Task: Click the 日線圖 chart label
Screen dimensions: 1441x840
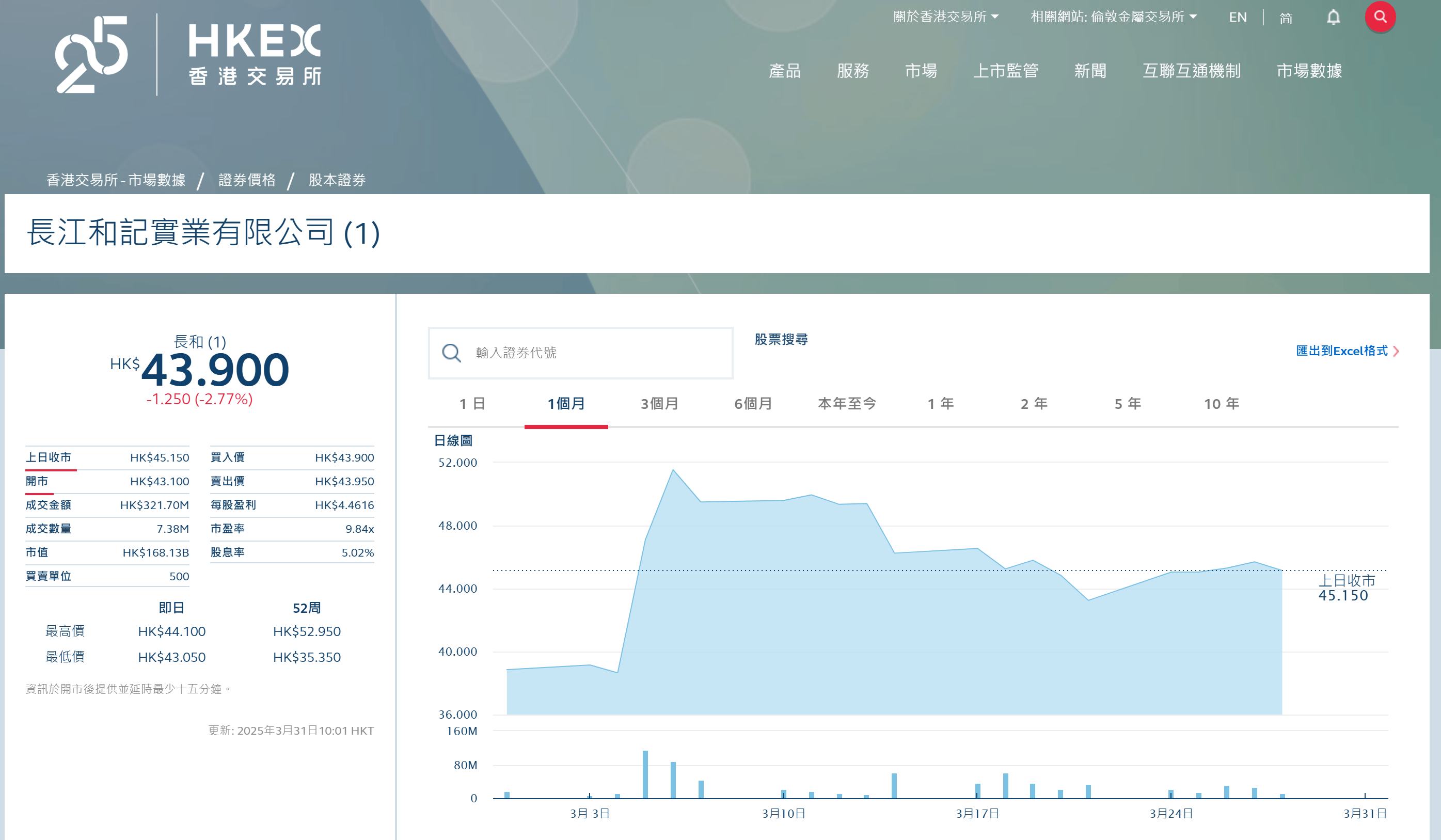Action: tap(453, 440)
